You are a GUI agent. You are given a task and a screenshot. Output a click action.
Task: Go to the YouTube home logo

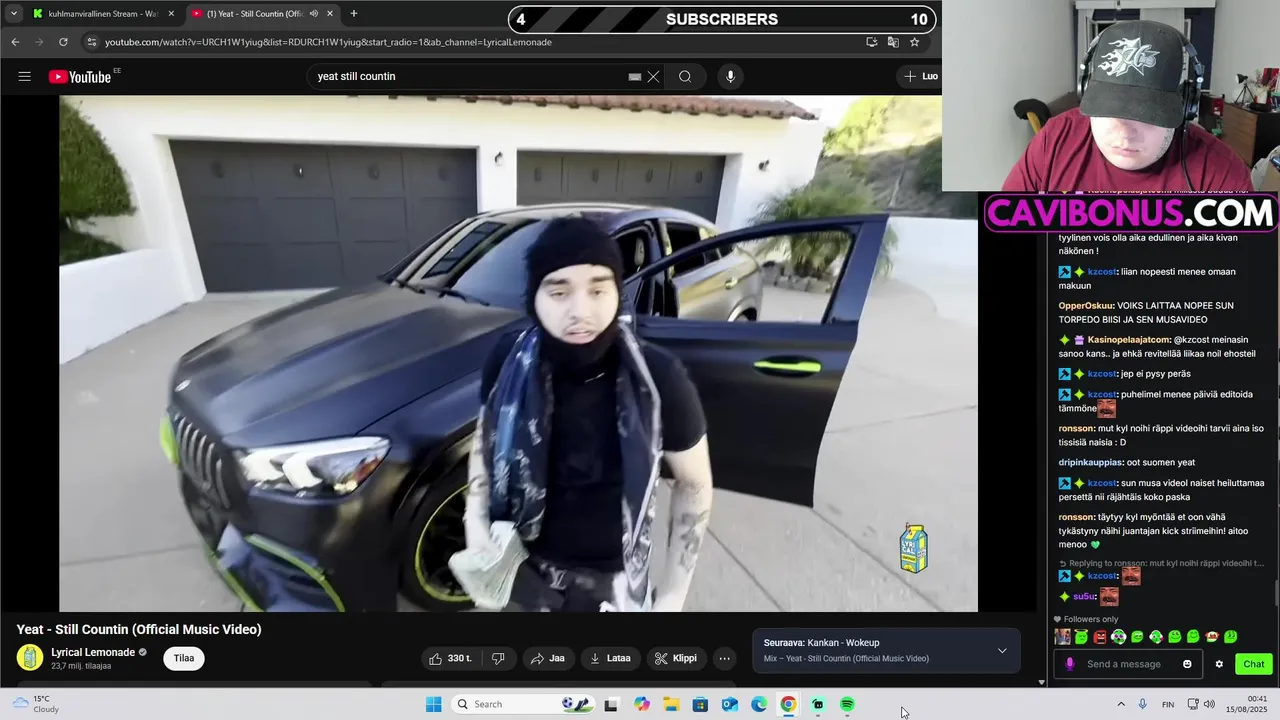click(80, 77)
